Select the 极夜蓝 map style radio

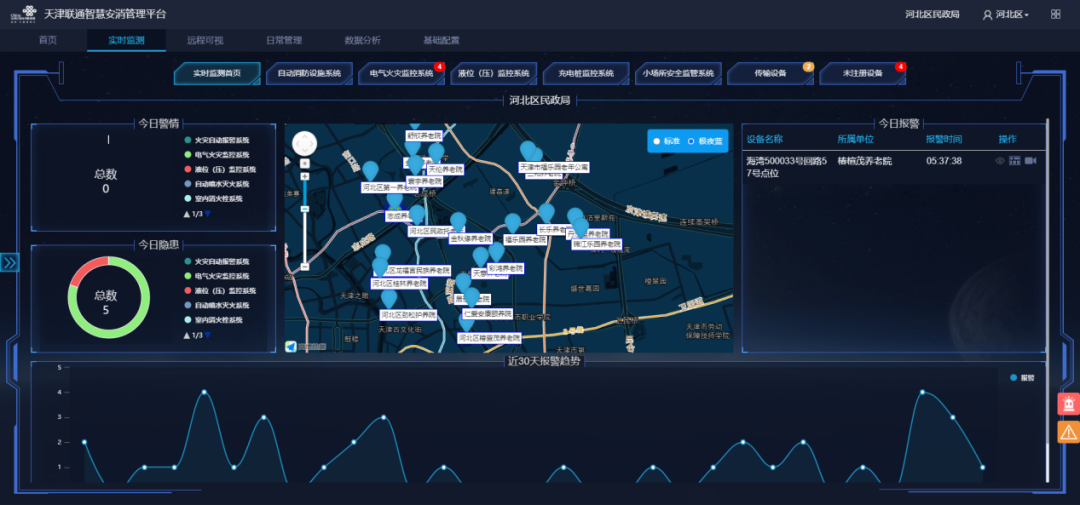704,142
